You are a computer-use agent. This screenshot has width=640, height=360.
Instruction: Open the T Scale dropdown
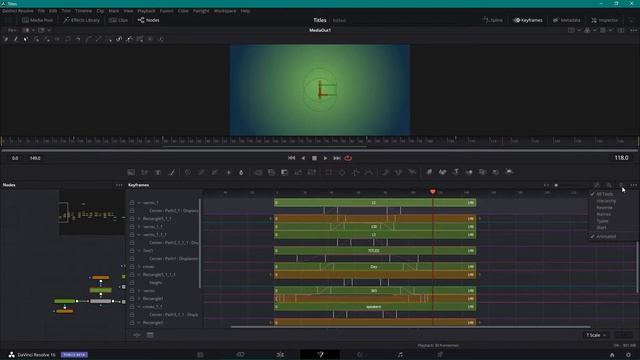coord(596,335)
